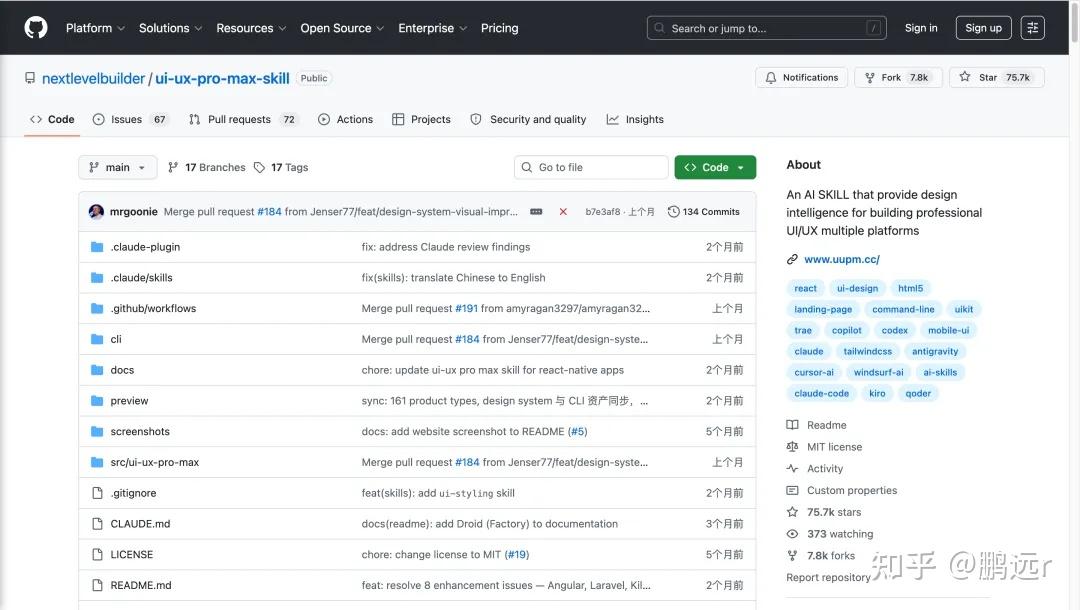
Task: Open the Platform dropdown menu
Action: [95, 28]
